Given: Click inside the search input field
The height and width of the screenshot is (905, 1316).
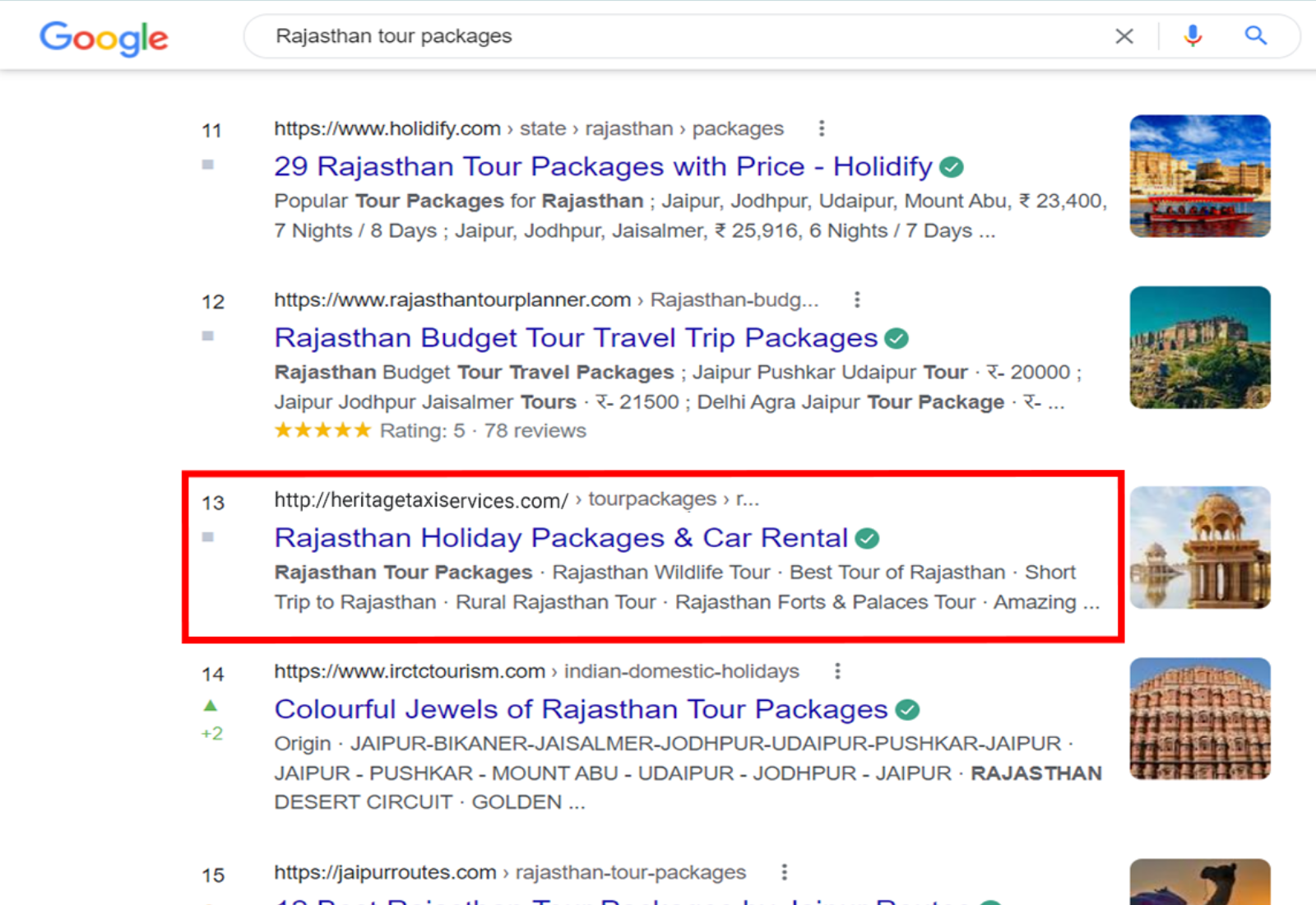Looking at the screenshot, I should [x=576, y=35].
